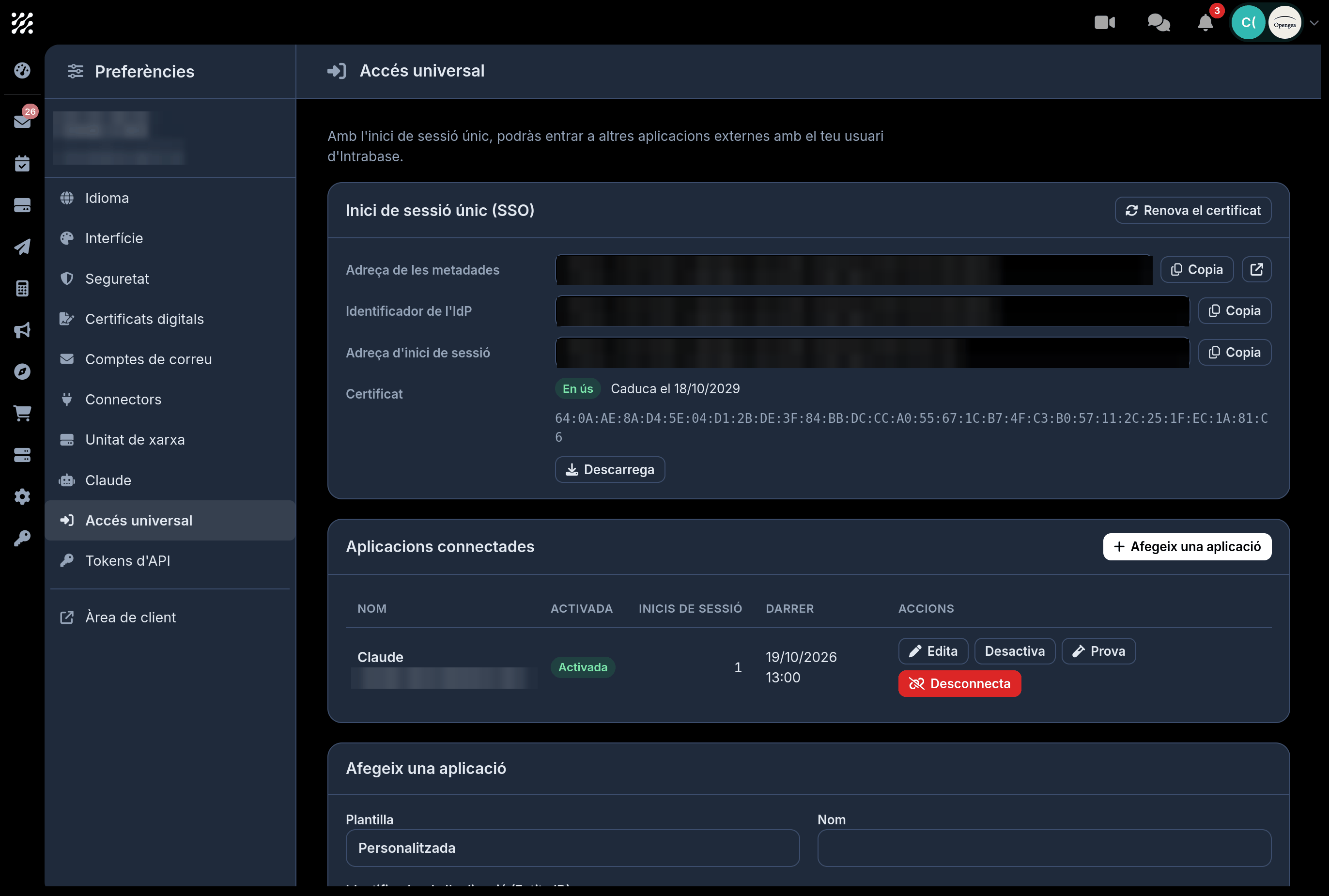The height and width of the screenshot is (896, 1329).
Task: Copy the Adreça de les metadades value
Action: (1196, 269)
